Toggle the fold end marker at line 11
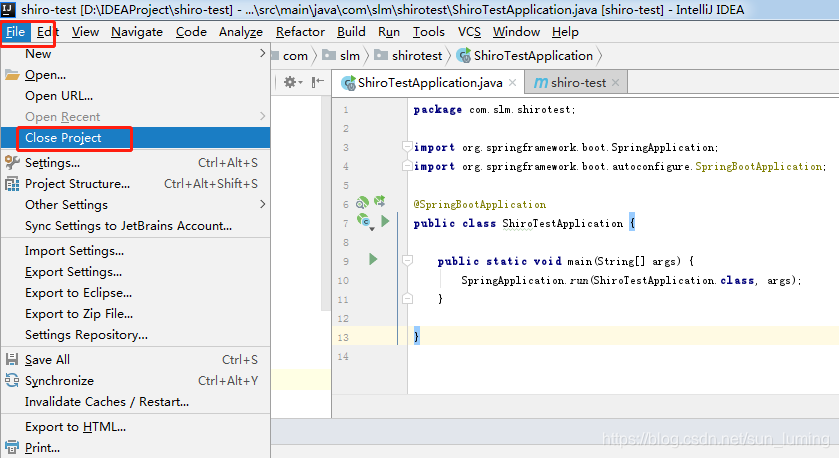This screenshot has width=839, height=458. (407, 299)
